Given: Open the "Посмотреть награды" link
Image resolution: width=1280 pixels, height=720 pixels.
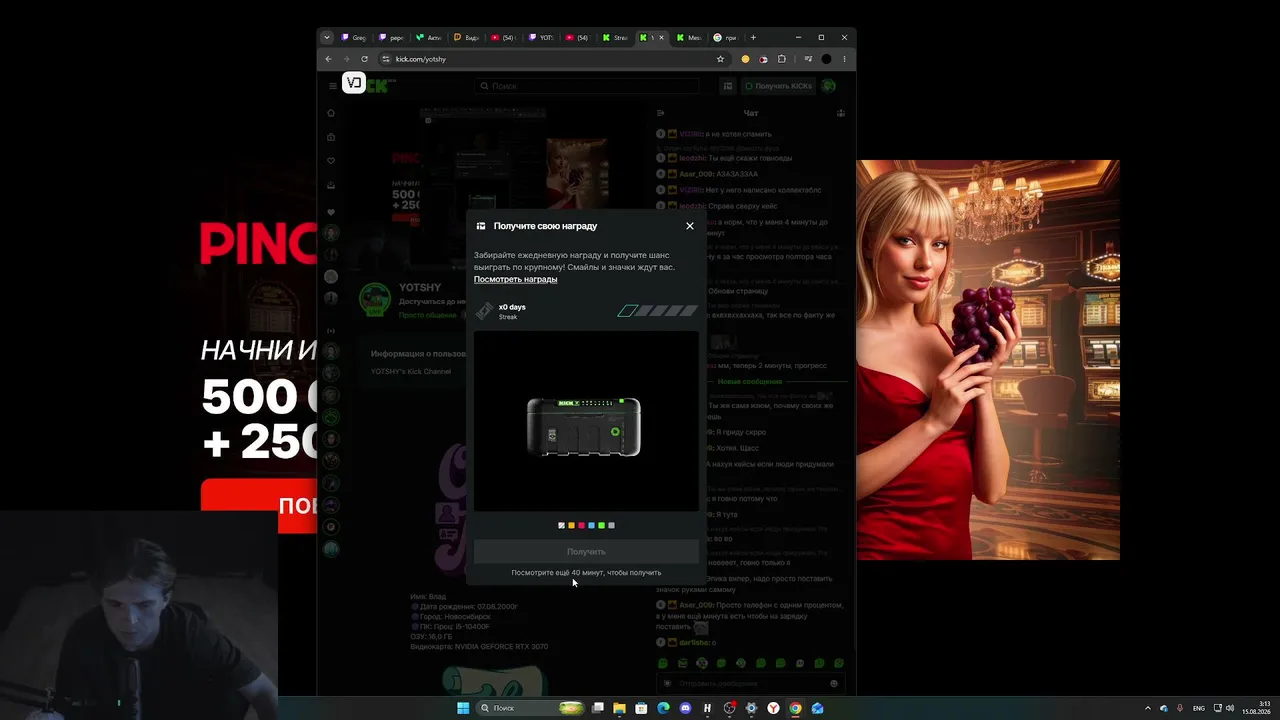Looking at the screenshot, I should click(x=515, y=279).
